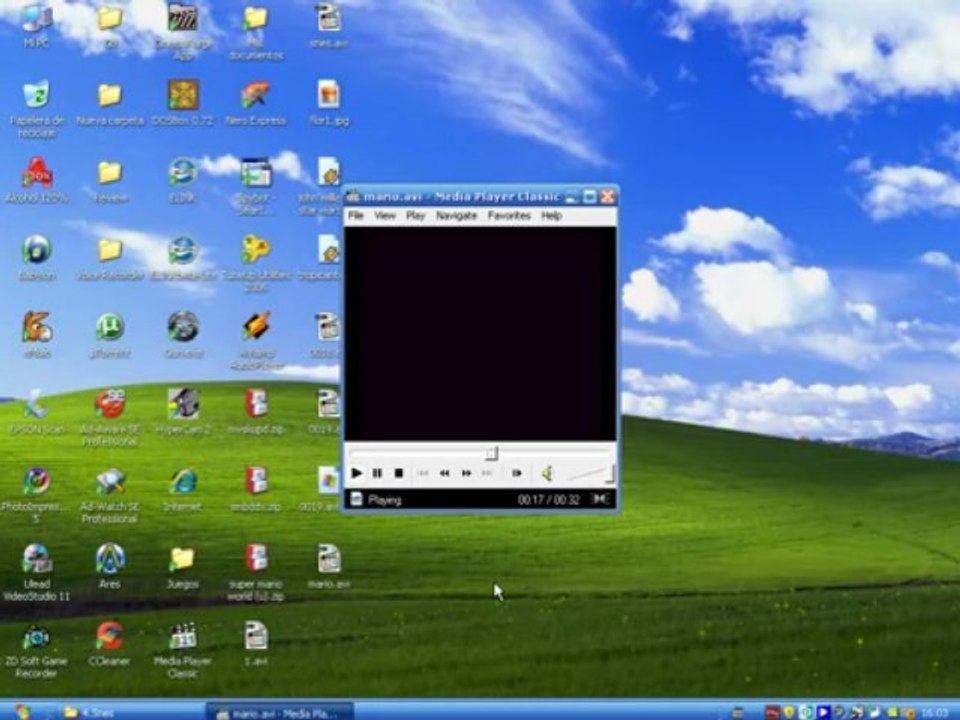The width and height of the screenshot is (960, 720).
Task: Select the super mario world zip file
Action: click(255, 572)
